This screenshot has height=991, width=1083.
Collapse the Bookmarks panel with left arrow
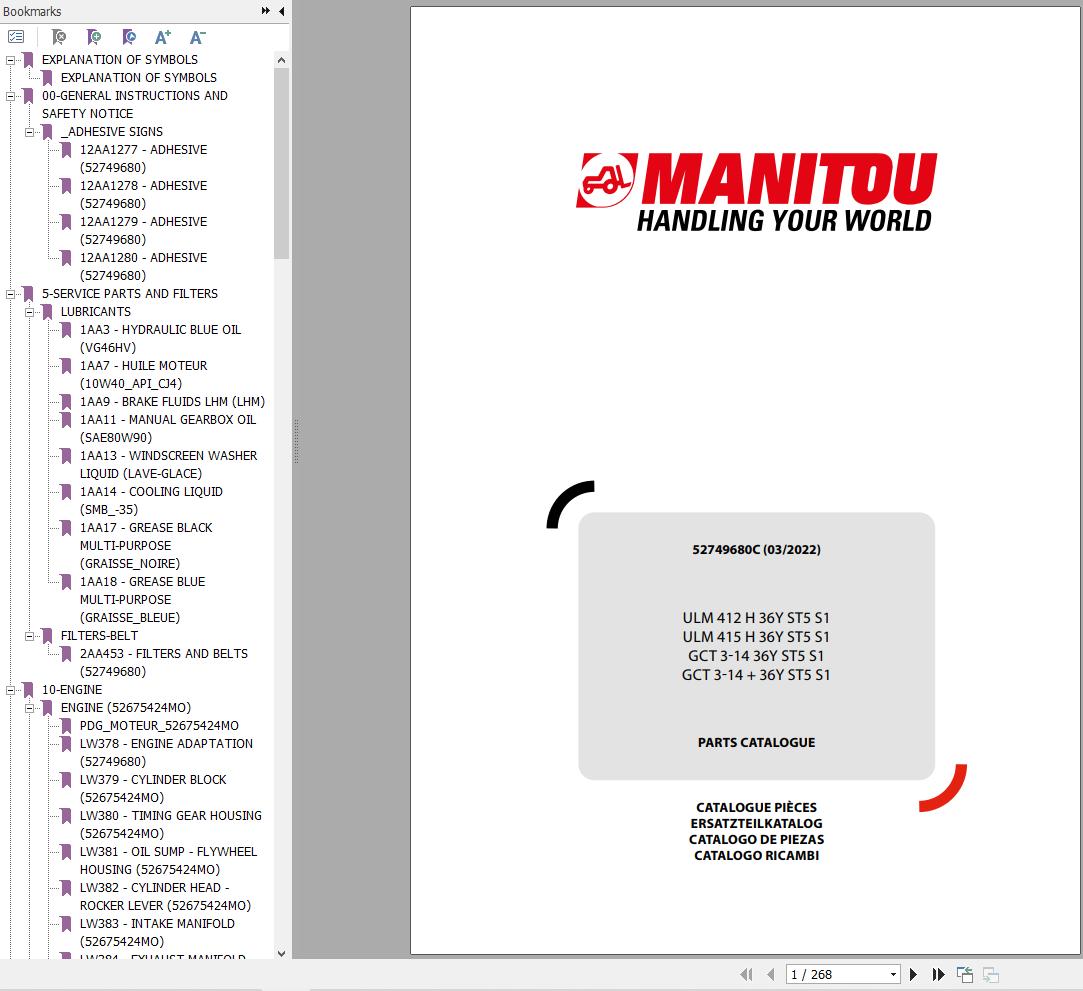(x=281, y=11)
